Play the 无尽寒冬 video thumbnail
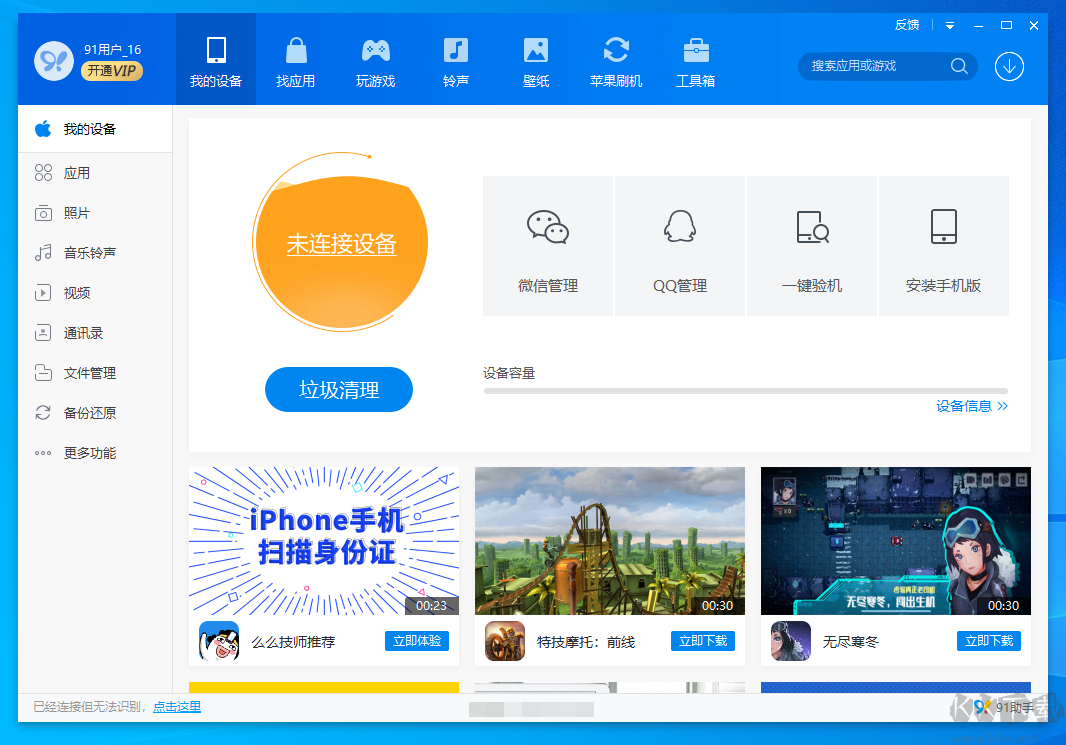This screenshot has height=745, width=1066. coord(894,540)
